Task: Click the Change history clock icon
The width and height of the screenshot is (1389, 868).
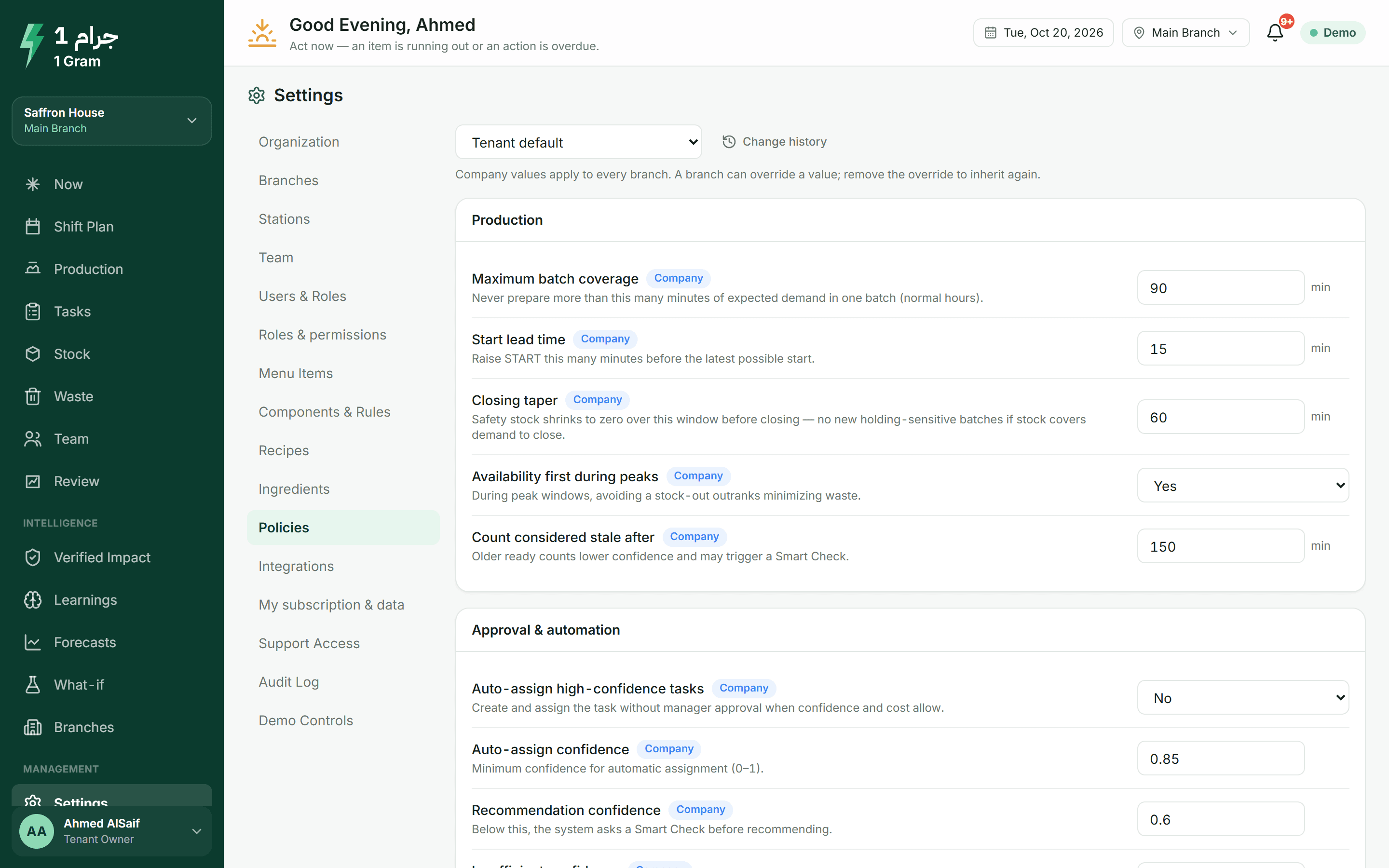Action: point(729,142)
